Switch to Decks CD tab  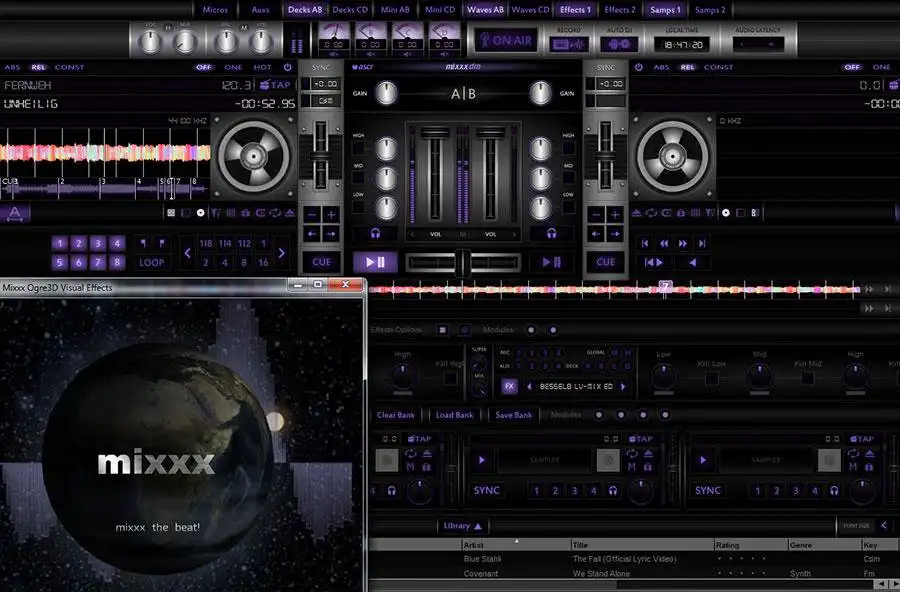pos(350,10)
